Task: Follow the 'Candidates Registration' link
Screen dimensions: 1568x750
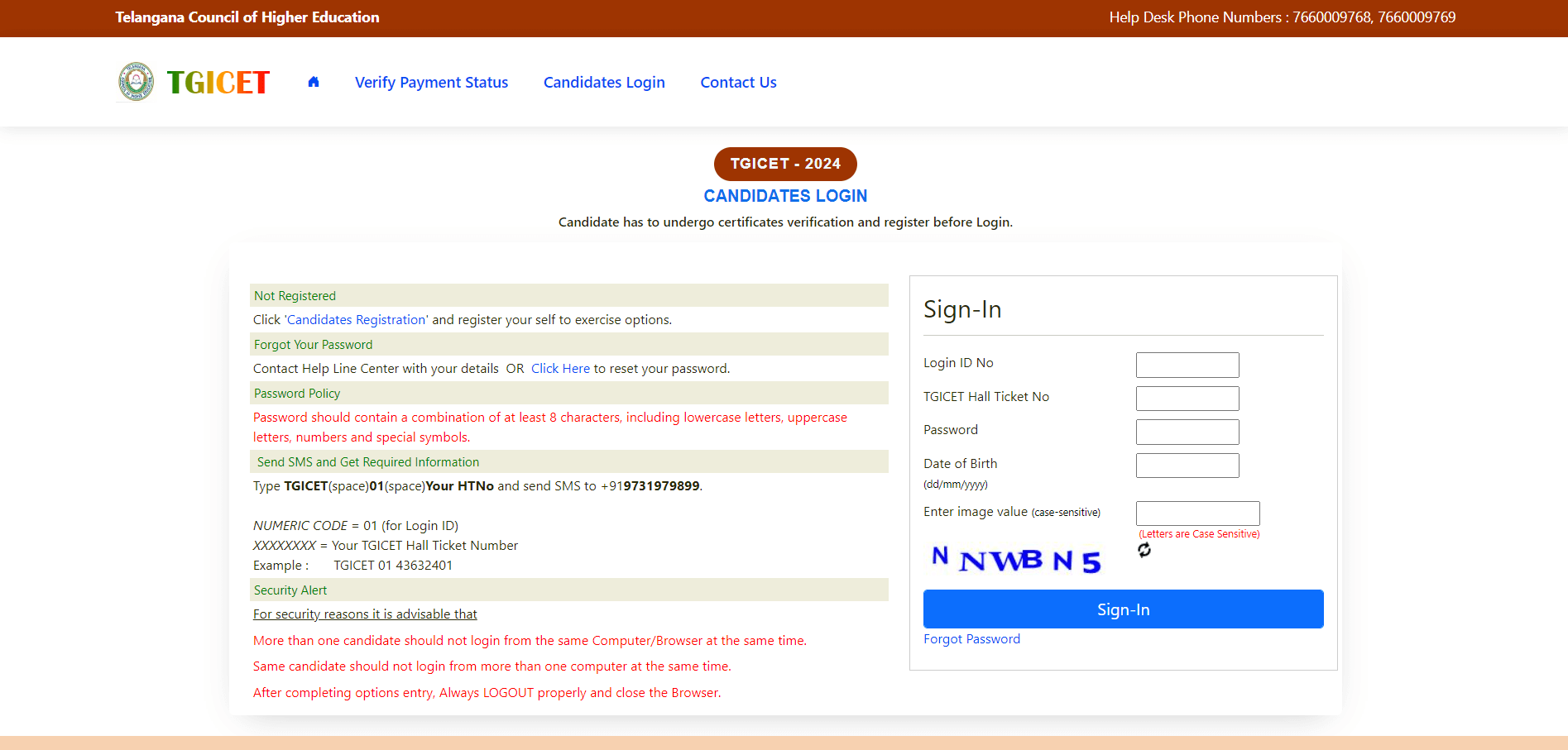Action: tap(357, 320)
